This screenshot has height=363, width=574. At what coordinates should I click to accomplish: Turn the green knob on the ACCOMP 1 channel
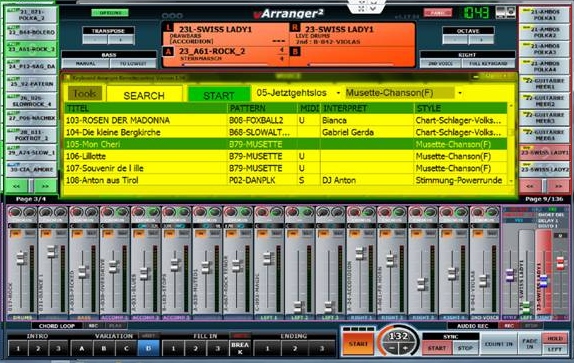(x=123, y=212)
